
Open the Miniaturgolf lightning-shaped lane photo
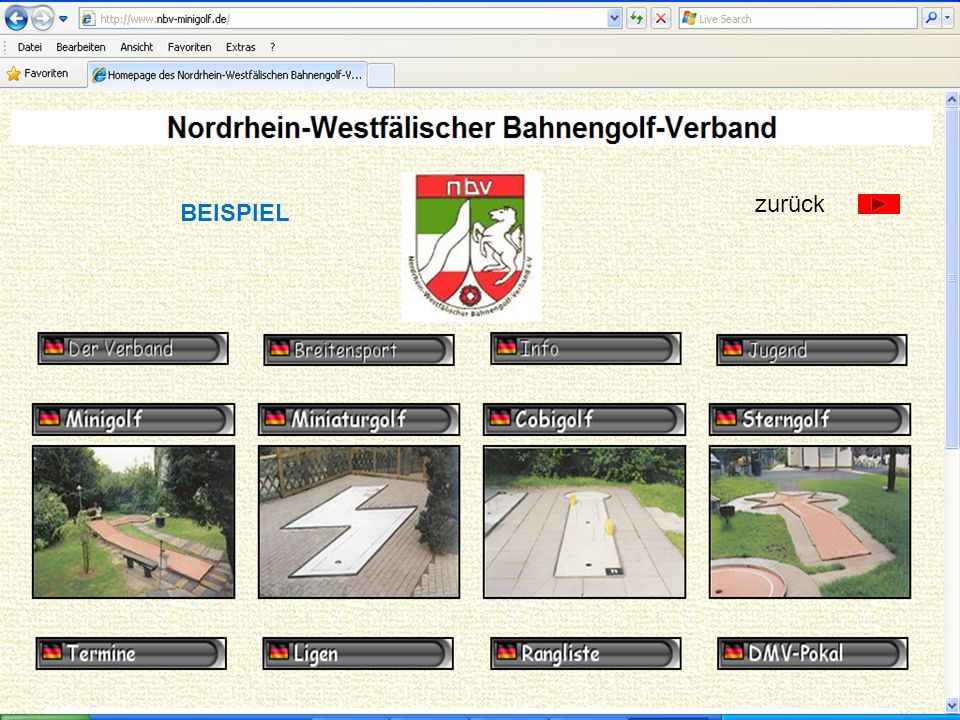click(359, 522)
